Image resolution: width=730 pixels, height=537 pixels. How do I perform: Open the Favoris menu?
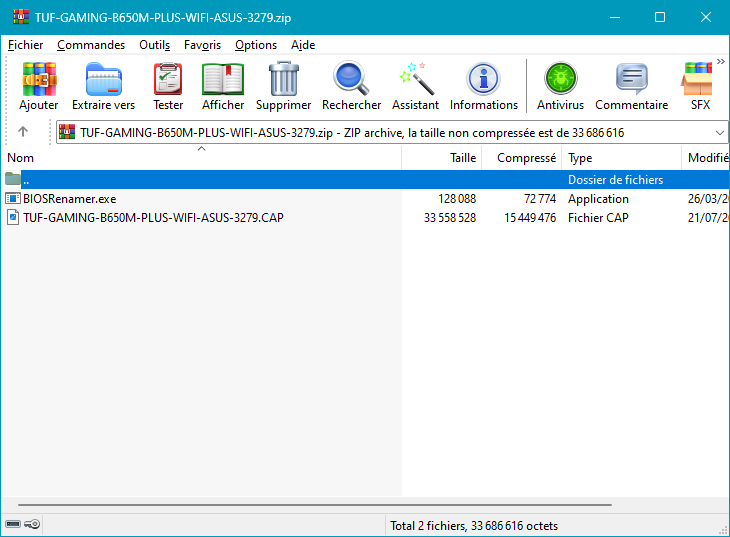coord(202,45)
